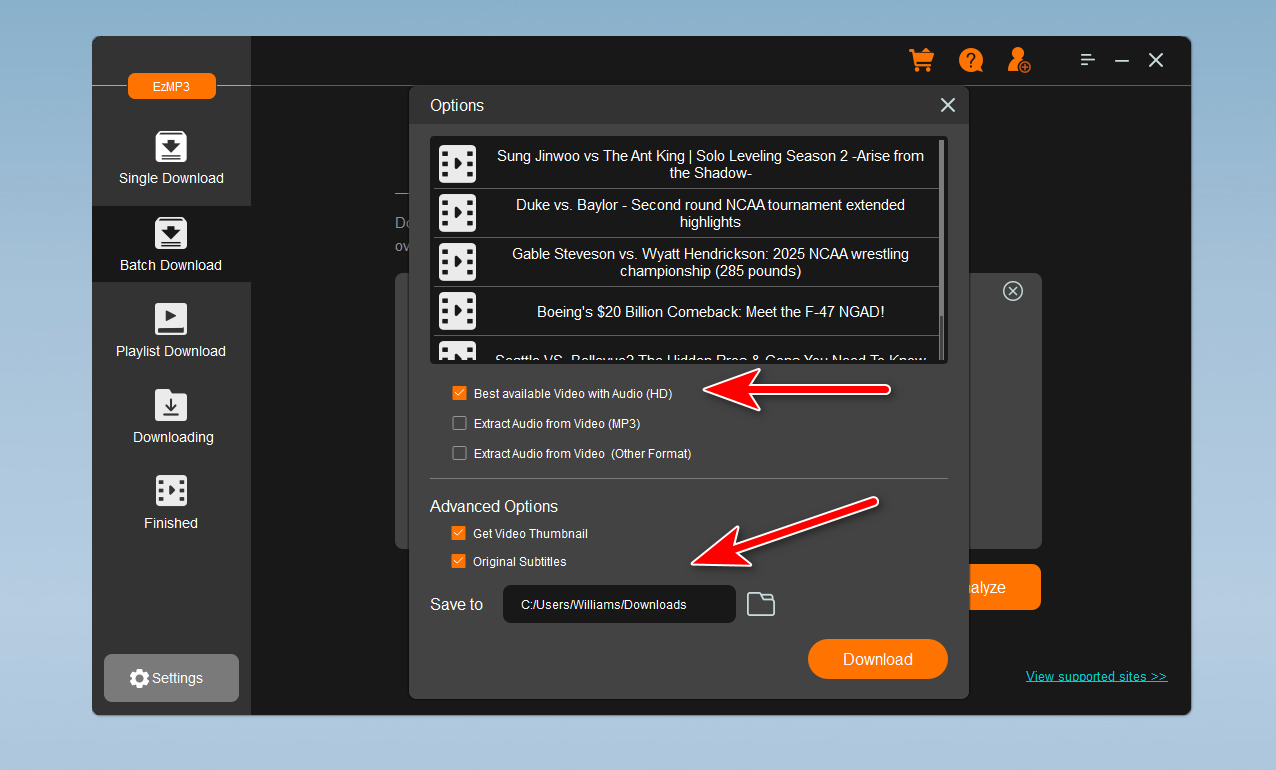Select Gable Steveson vs. Wyatt Hendrickson title

click(x=710, y=262)
